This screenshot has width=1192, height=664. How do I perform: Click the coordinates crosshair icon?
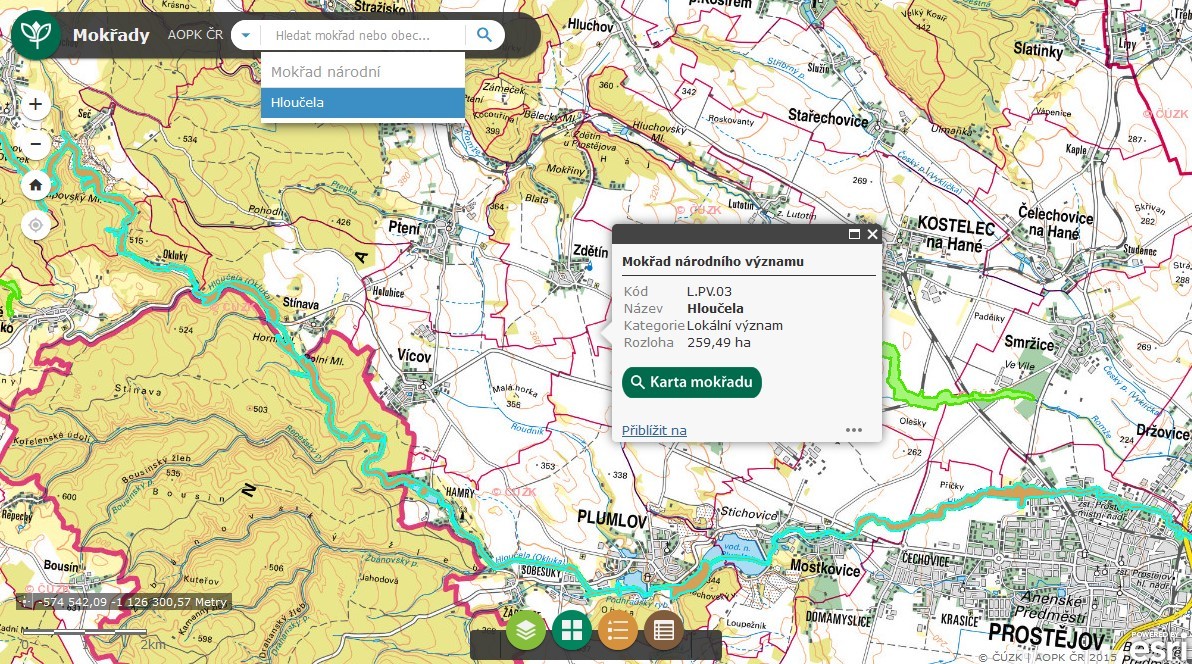[27, 602]
